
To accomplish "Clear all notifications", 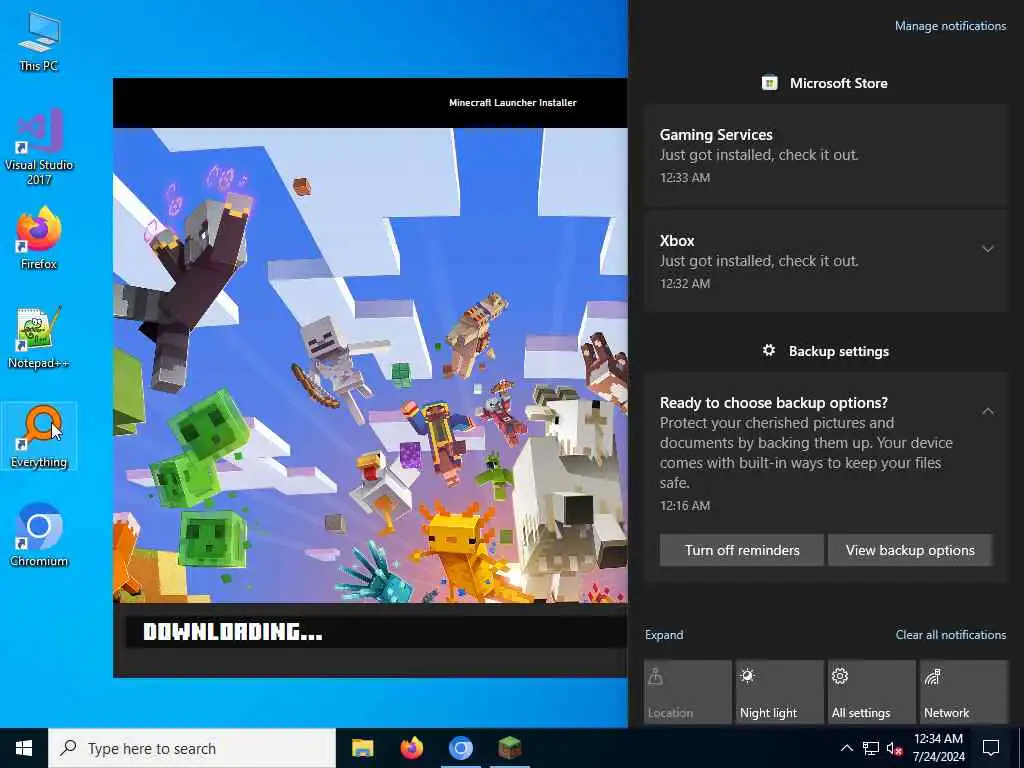I will 950,635.
